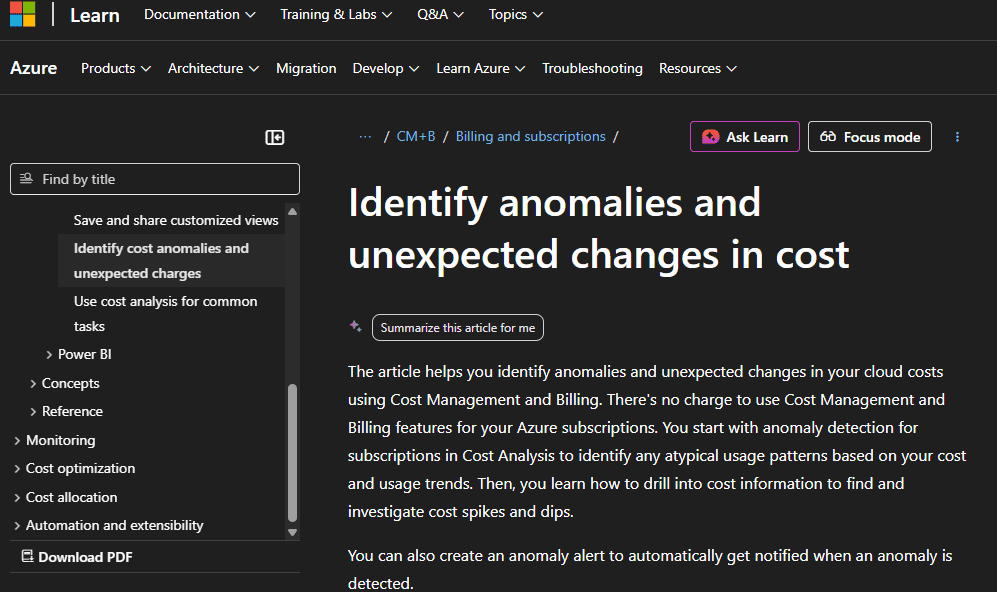This screenshot has width=997, height=592.
Task: Click the Microsoft logo icon
Action: (x=22, y=14)
